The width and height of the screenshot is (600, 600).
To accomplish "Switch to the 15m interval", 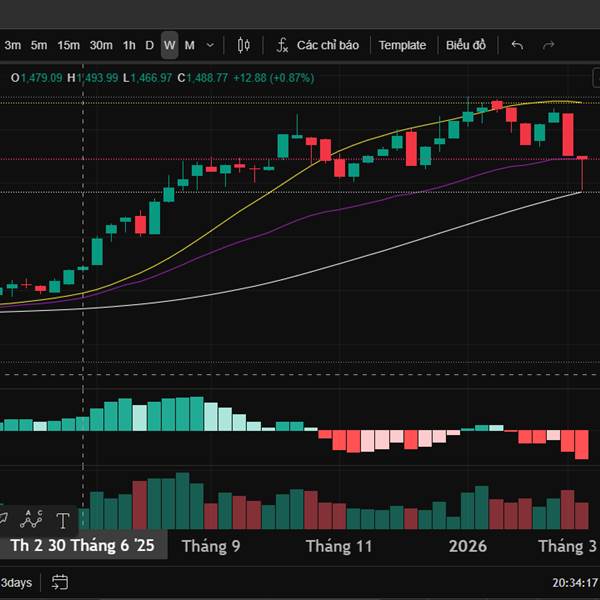I will coord(68,45).
